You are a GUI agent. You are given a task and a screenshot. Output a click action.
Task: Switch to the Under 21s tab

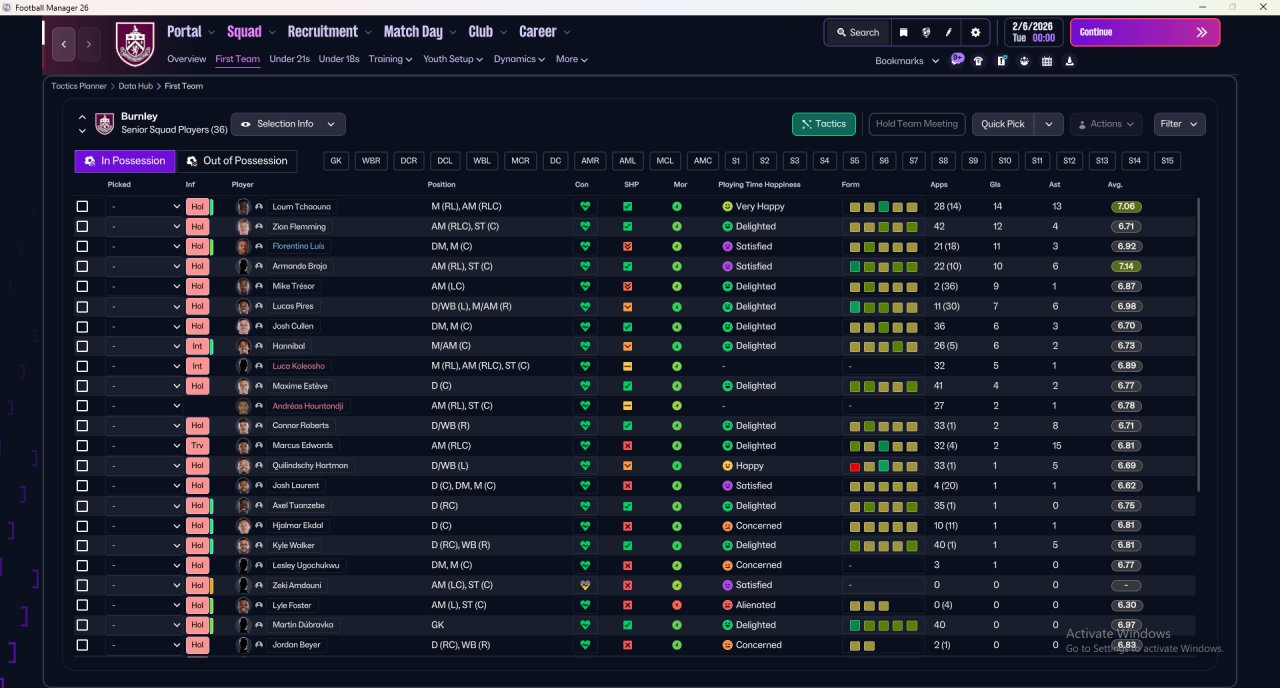pos(289,59)
